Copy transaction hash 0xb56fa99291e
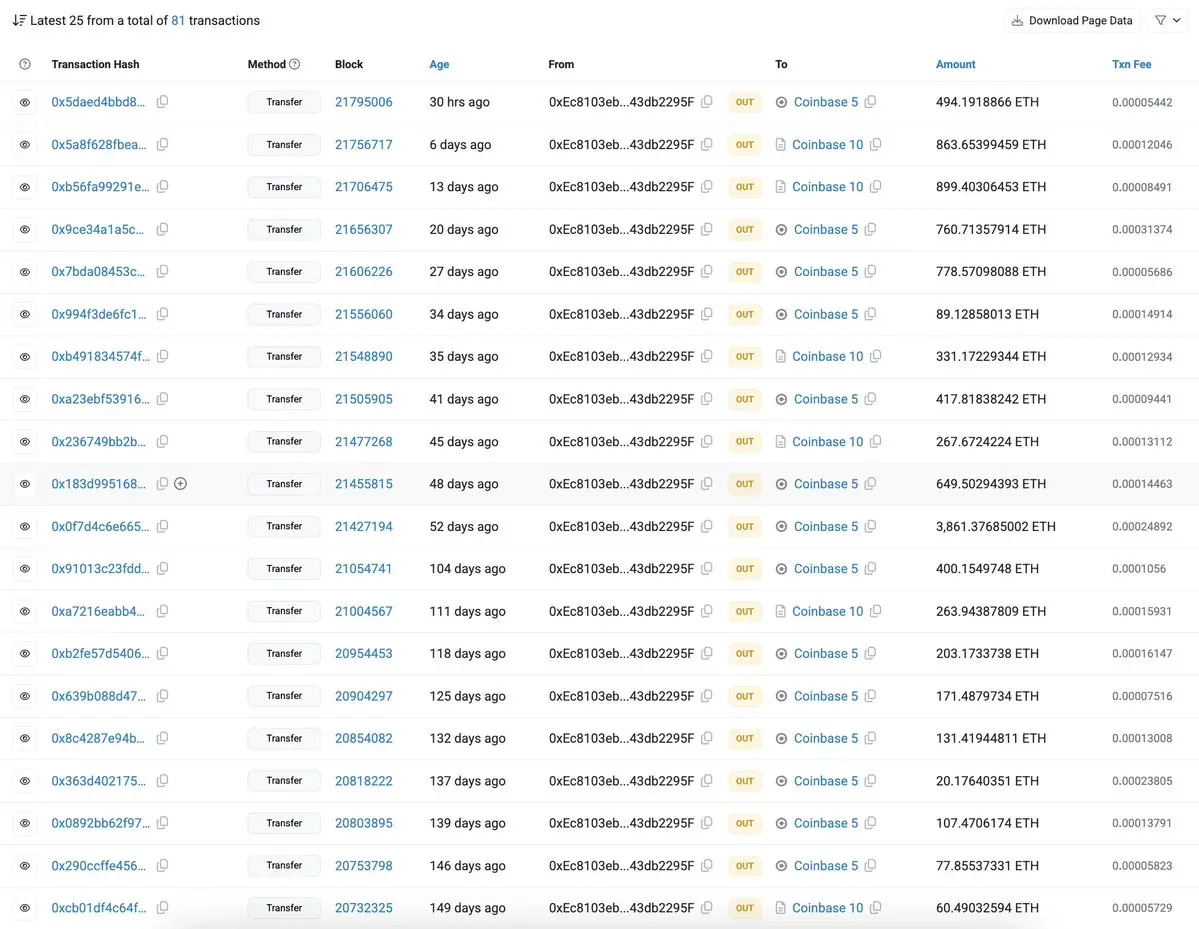The height and width of the screenshot is (929, 1199). click(x=160, y=186)
